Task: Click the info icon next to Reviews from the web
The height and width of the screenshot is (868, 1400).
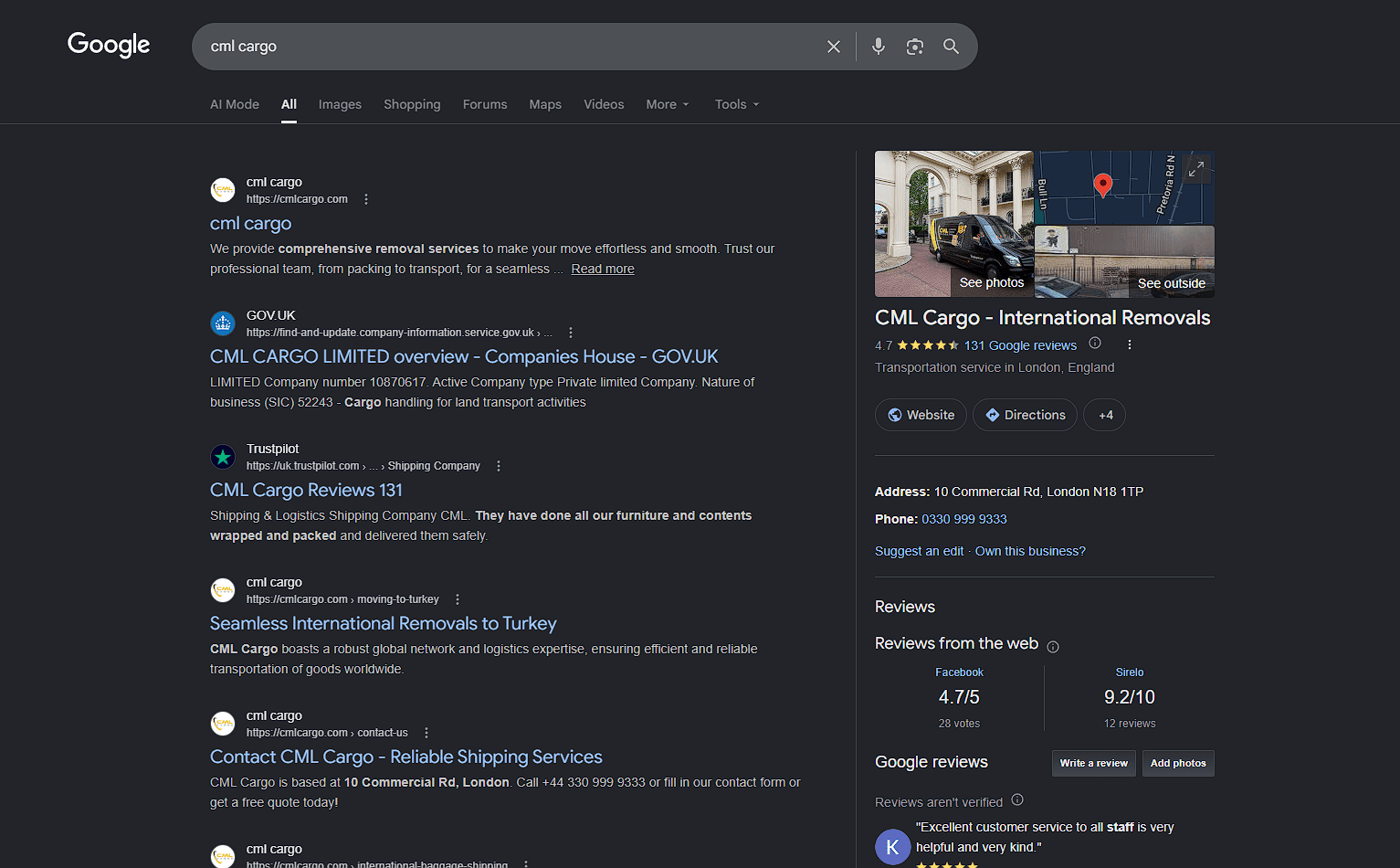Action: coord(1053,647)
